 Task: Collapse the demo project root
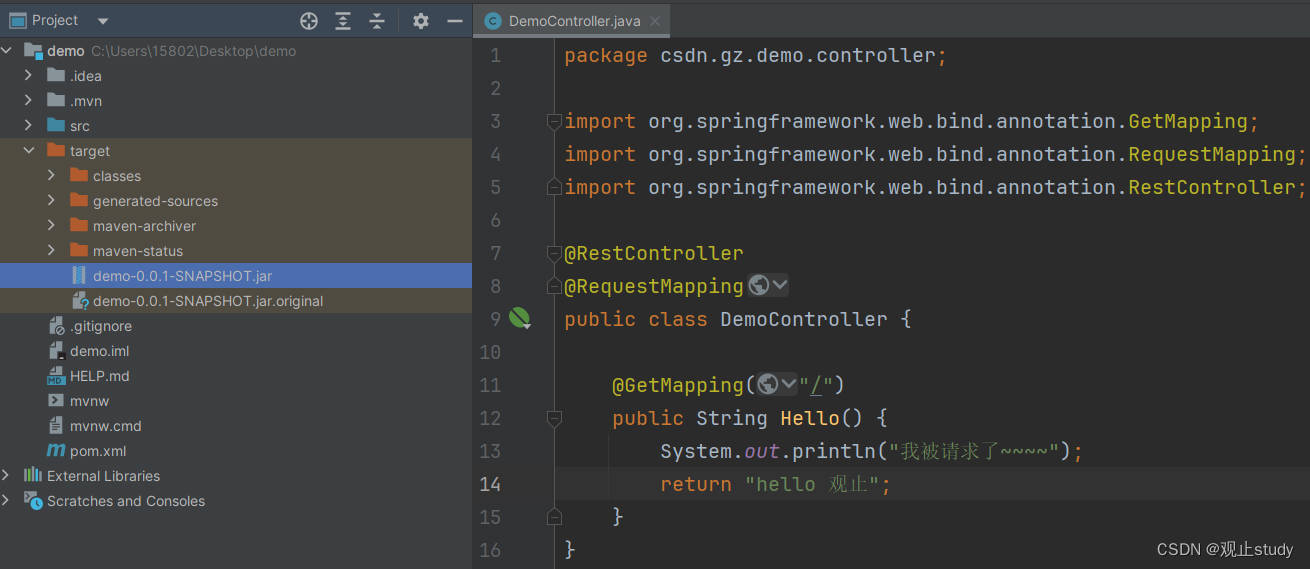[x=8, y=51]
